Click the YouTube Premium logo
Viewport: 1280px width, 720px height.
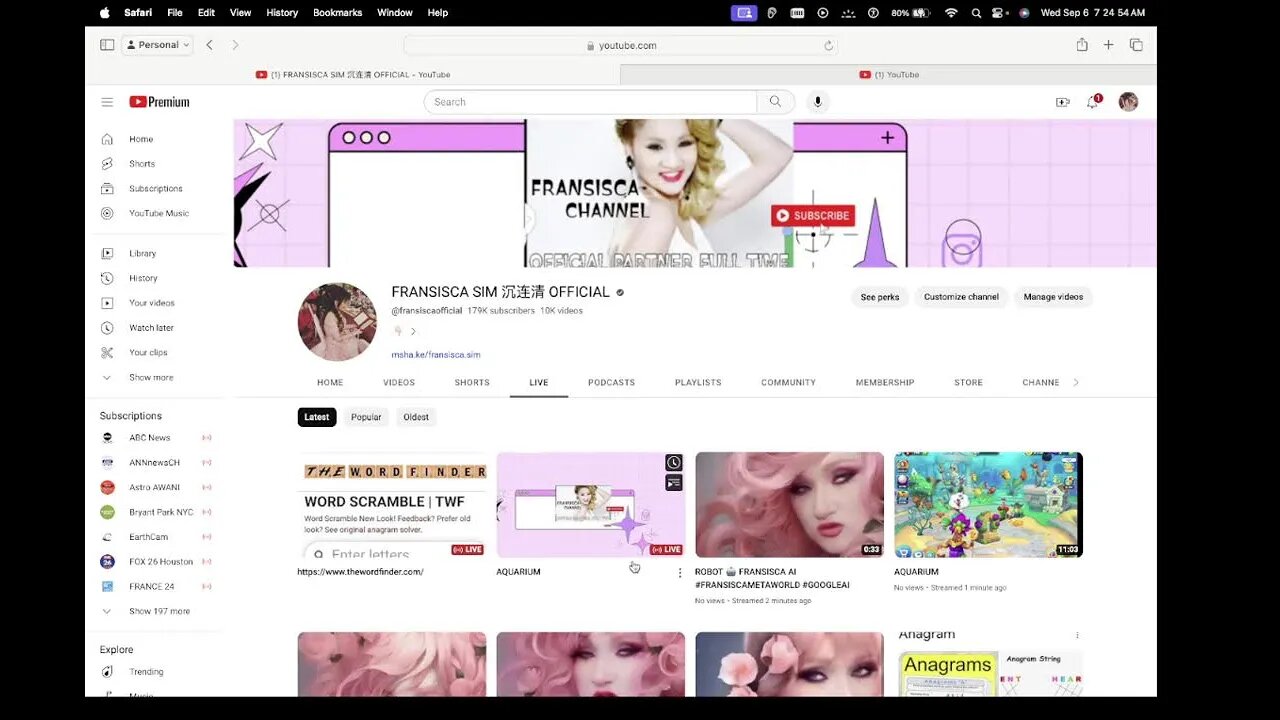click(x=159, y=102)
